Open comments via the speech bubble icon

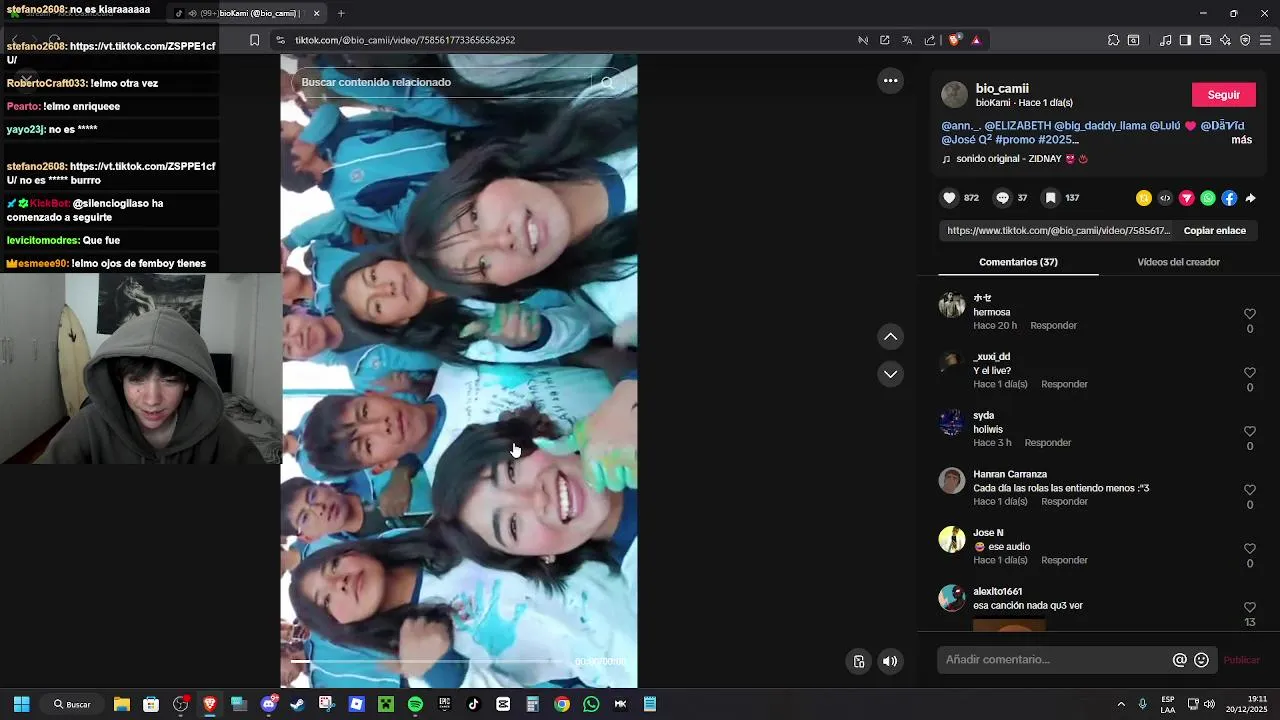point(1002,198)
